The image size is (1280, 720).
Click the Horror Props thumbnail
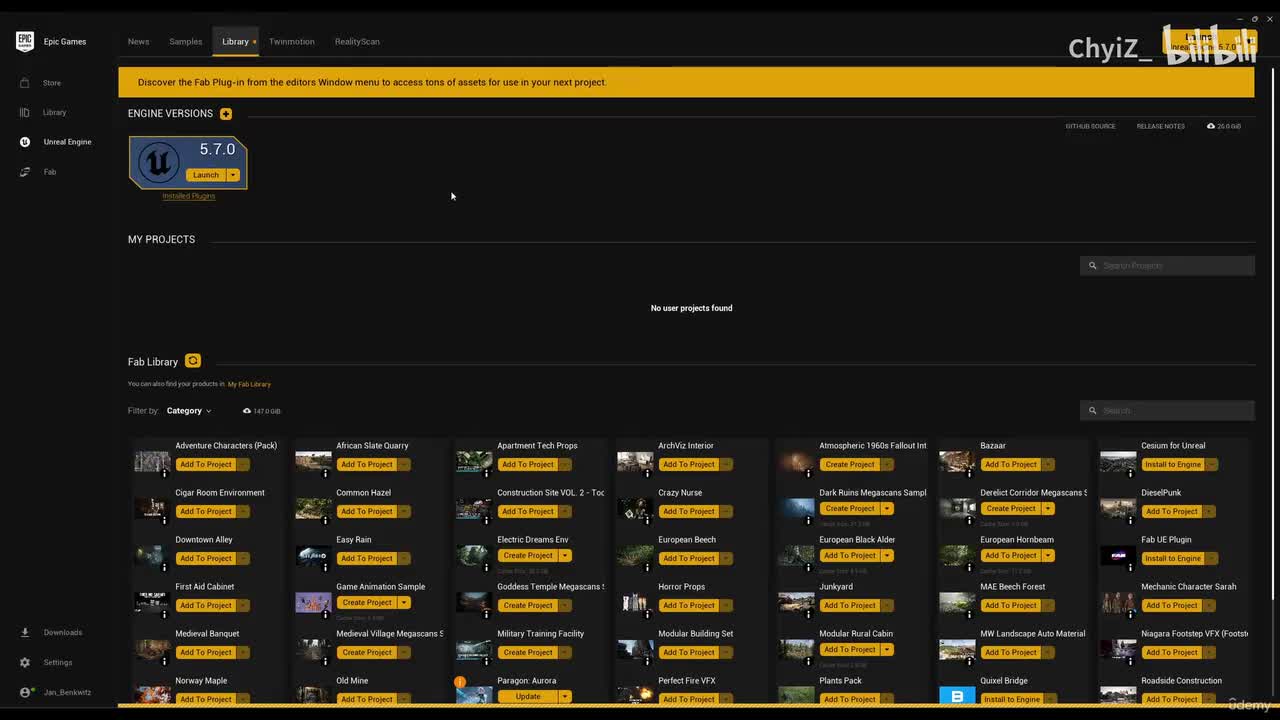(635, 602)
